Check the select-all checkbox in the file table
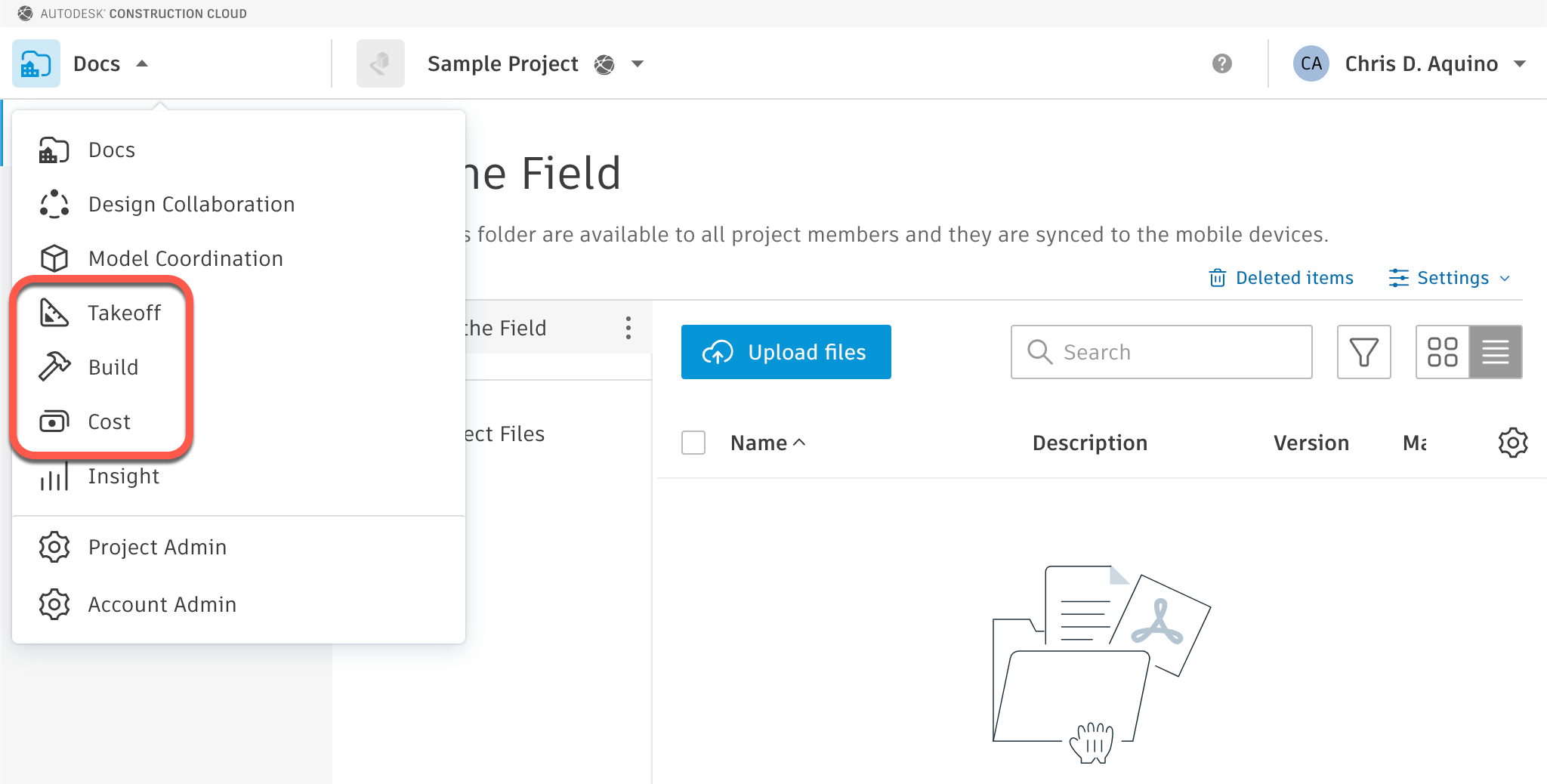Screen dimensions: 1547x784 point(692,442)
